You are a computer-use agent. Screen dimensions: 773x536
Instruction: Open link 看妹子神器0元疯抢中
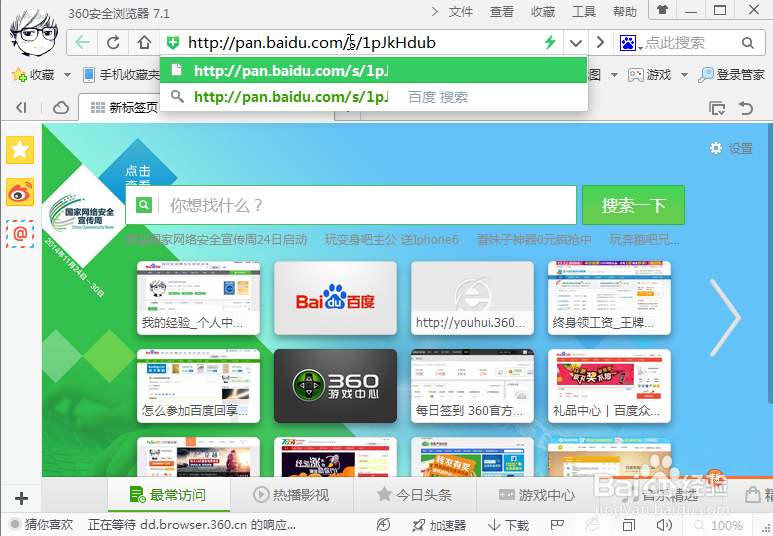pyautogui.click(x=534, y=240)
